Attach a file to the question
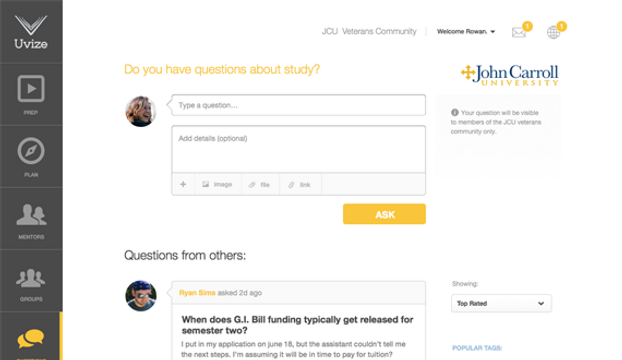This screenshot has height=360, width=622. (260, 184)
